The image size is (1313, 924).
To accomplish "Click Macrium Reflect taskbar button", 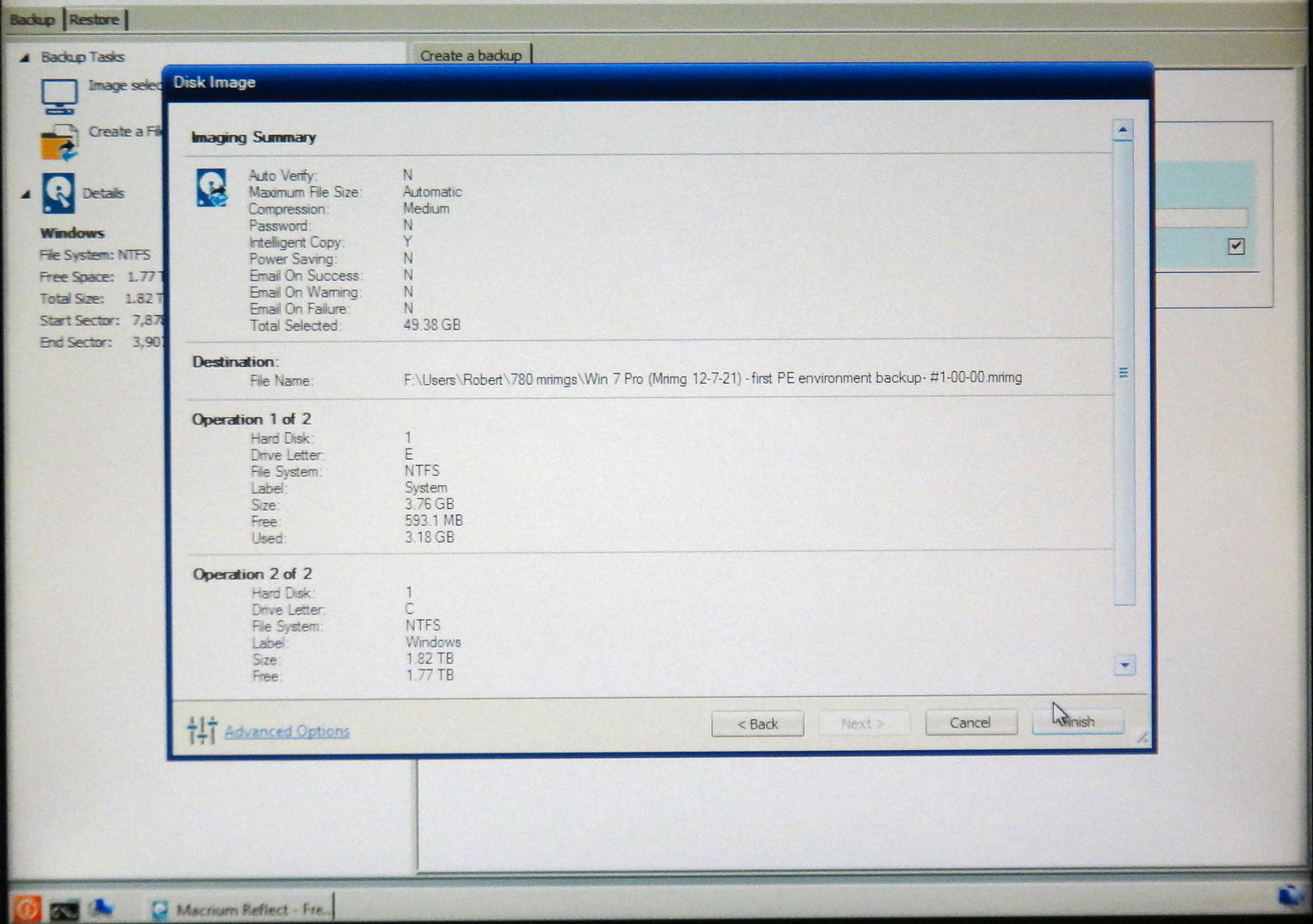I will 242,909.
